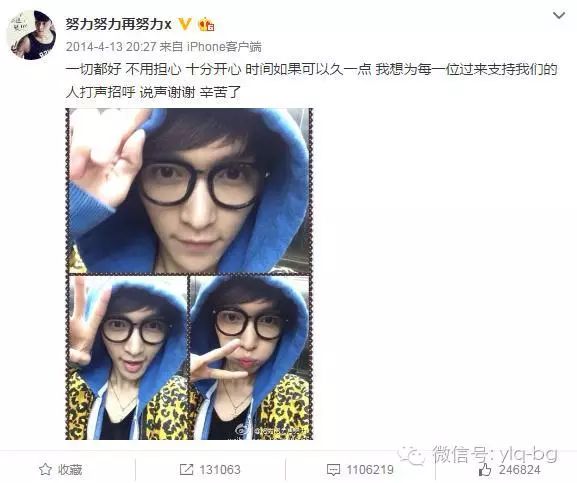Enlarge the large top selfie photo
This screenshot has height=483, width=577.
pyautogui.click(x=190, y=191)
